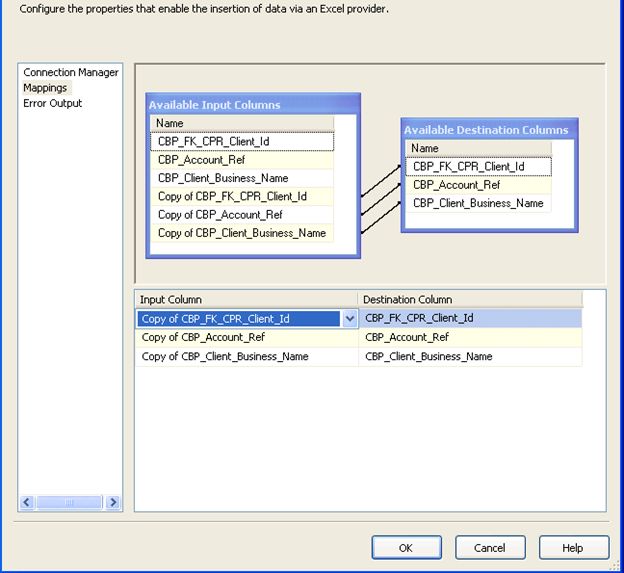Select CBP_FK_CPR_Client_Id in Available Destination Columns
Screen dimensions: 624x573
pyautogui.click(x=478, y=167)
